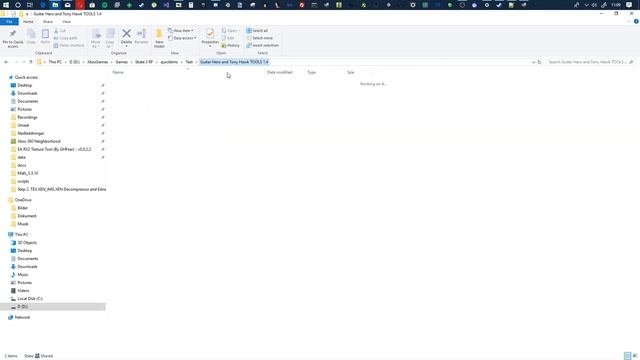
Task: Open the Easy access dropdown
Action: click(x=182, y=38)
